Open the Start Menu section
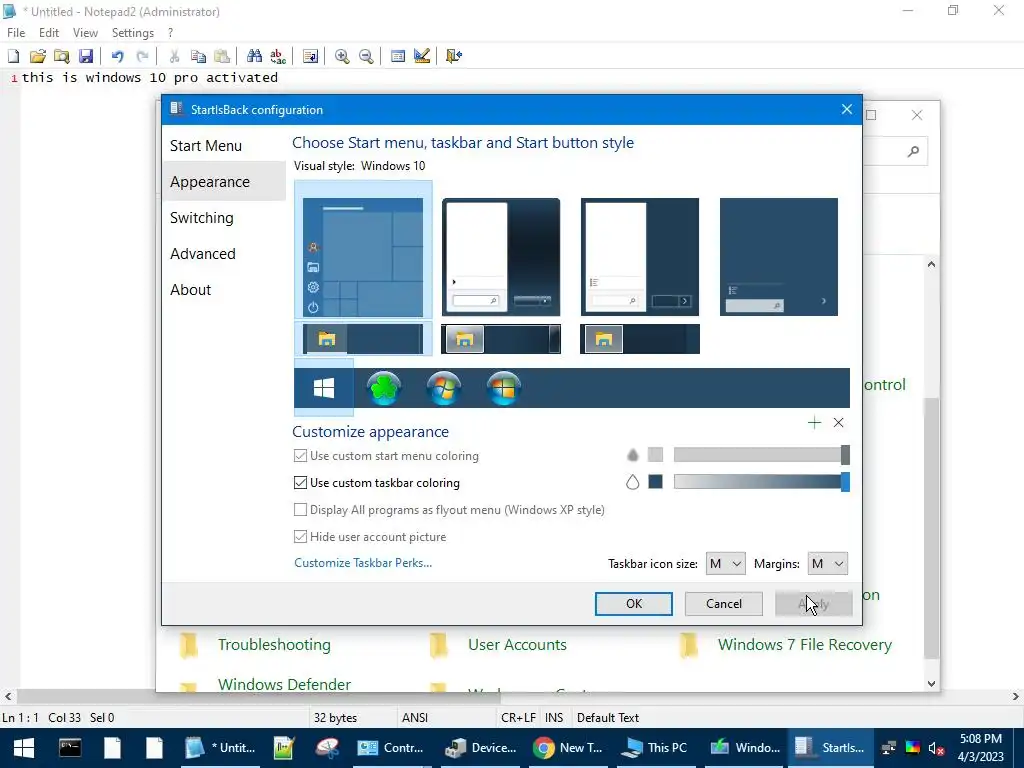 (206, 146)
